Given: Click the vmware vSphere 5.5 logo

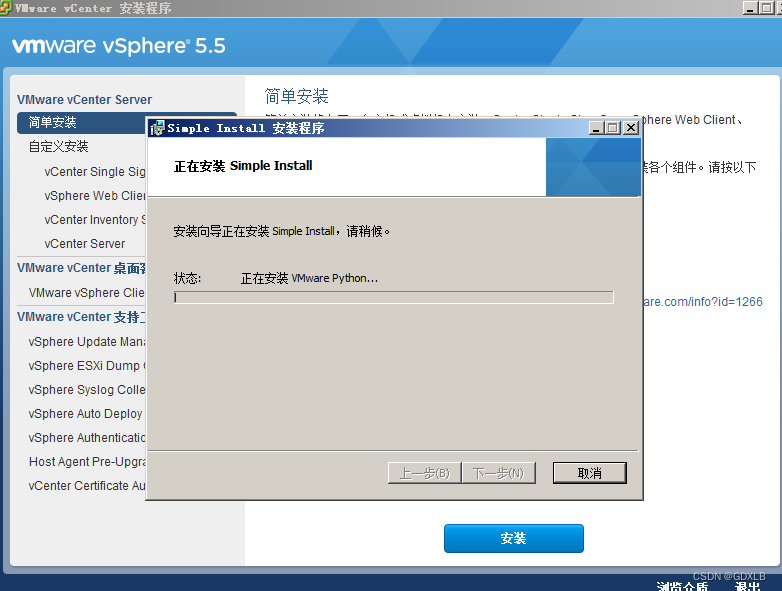Looking at the screenshot, I should [x=119, y=46].
